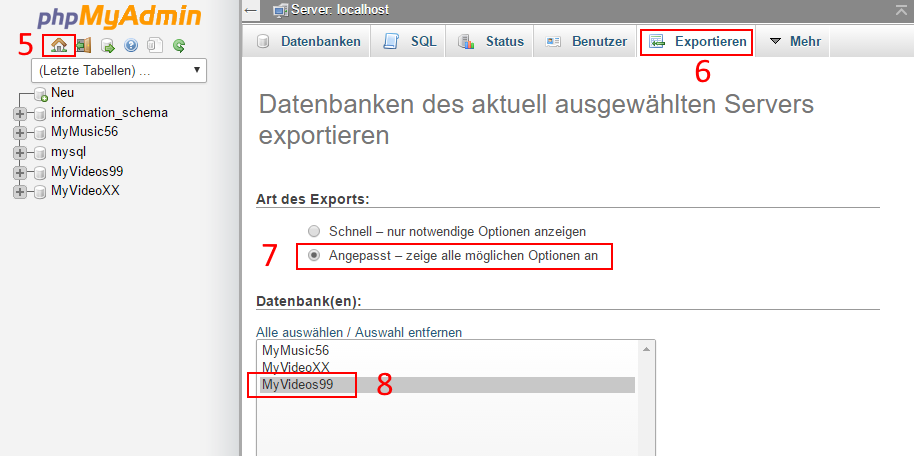
Task: Click the MyVideos99 database icon in tree
Action: [x=40, y=173]
